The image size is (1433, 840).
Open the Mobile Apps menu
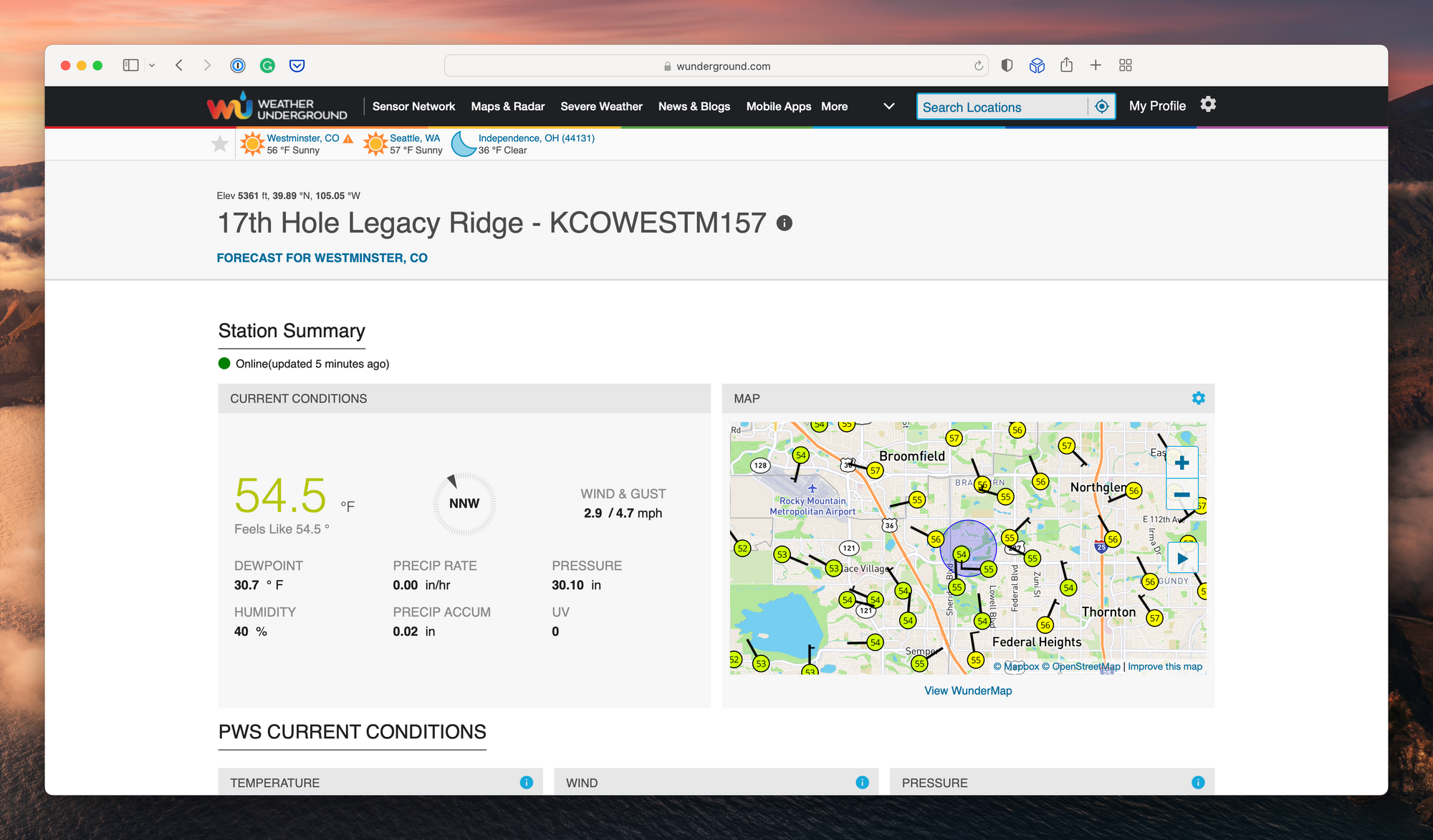[x=779, y=106]
